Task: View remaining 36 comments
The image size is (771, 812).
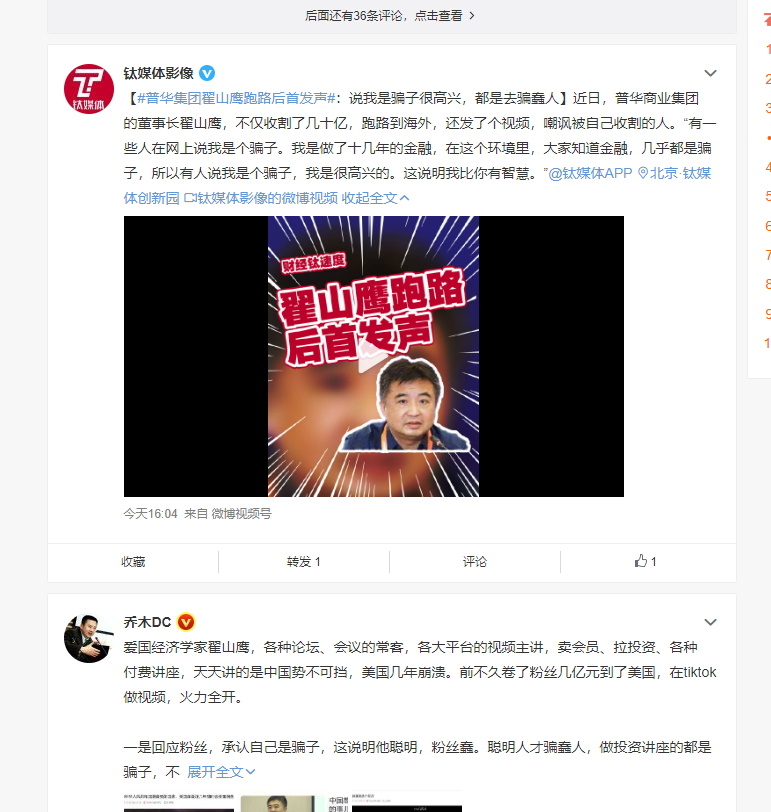Action: [x=389, y=16]
